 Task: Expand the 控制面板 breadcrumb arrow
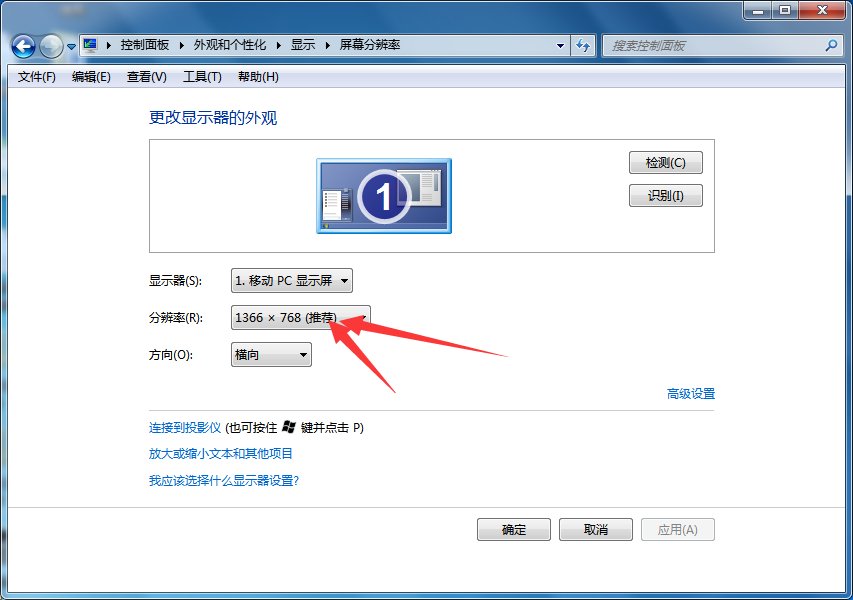click(x=182, y=45)
